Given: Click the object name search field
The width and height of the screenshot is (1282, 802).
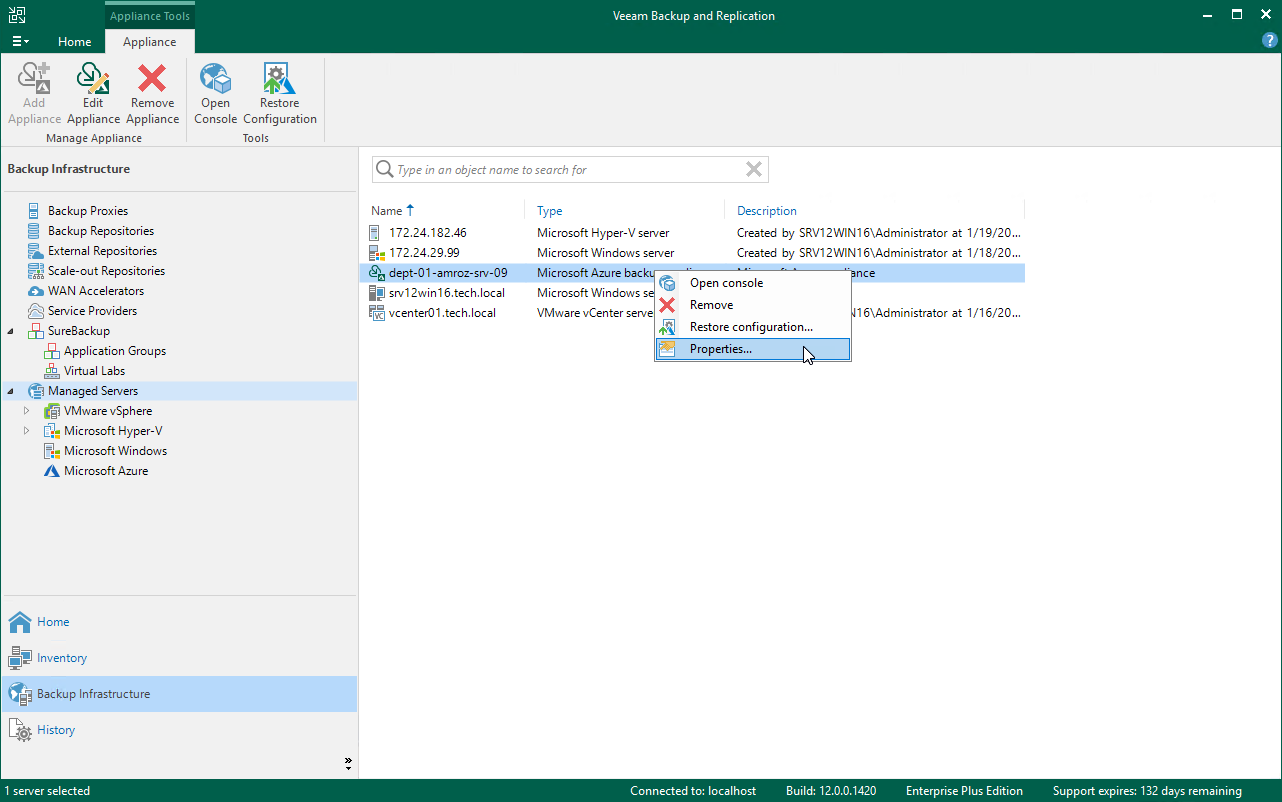Looking at the screenshot, I should tap(570, 170).
